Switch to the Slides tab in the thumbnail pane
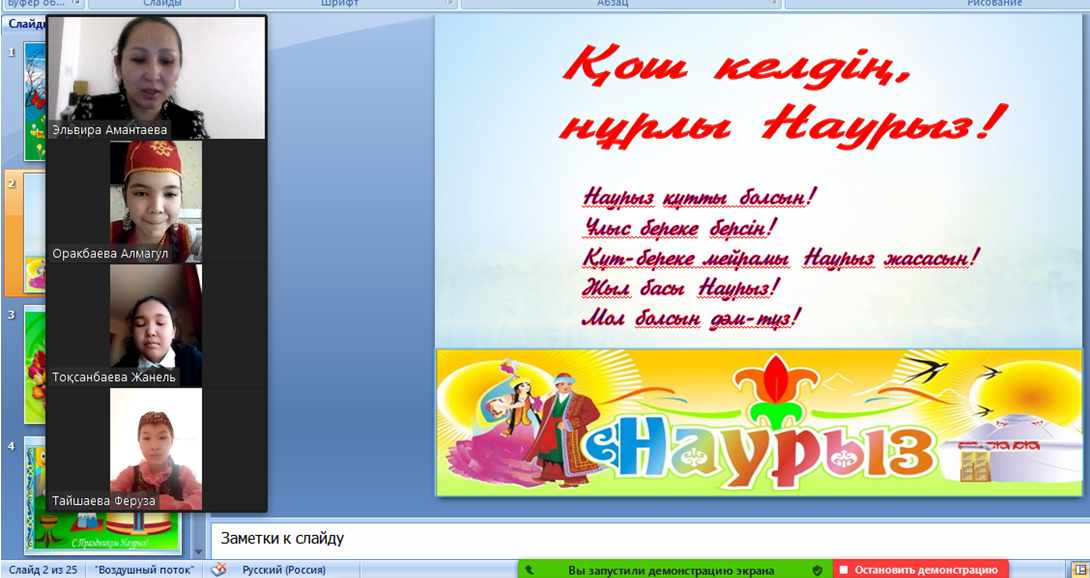 25,24
